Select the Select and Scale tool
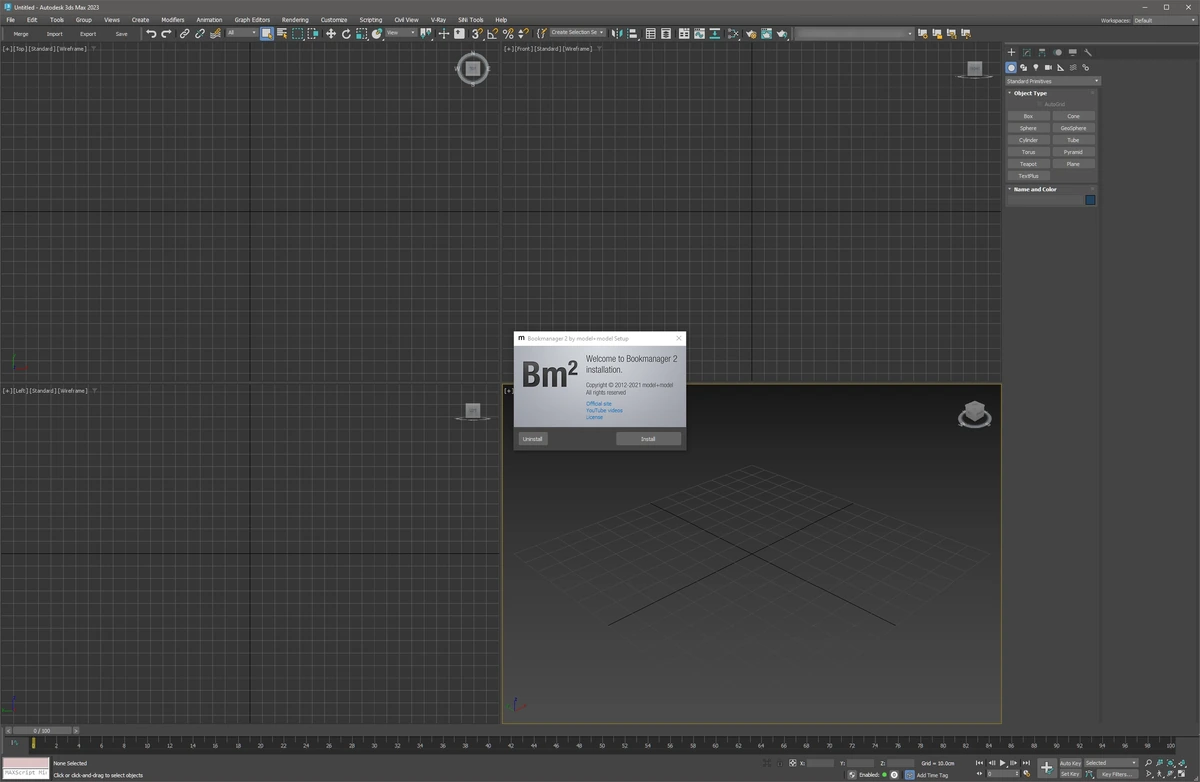This screenshot has height=782, width=1200. pyautogui.click(x=361, y=33)
